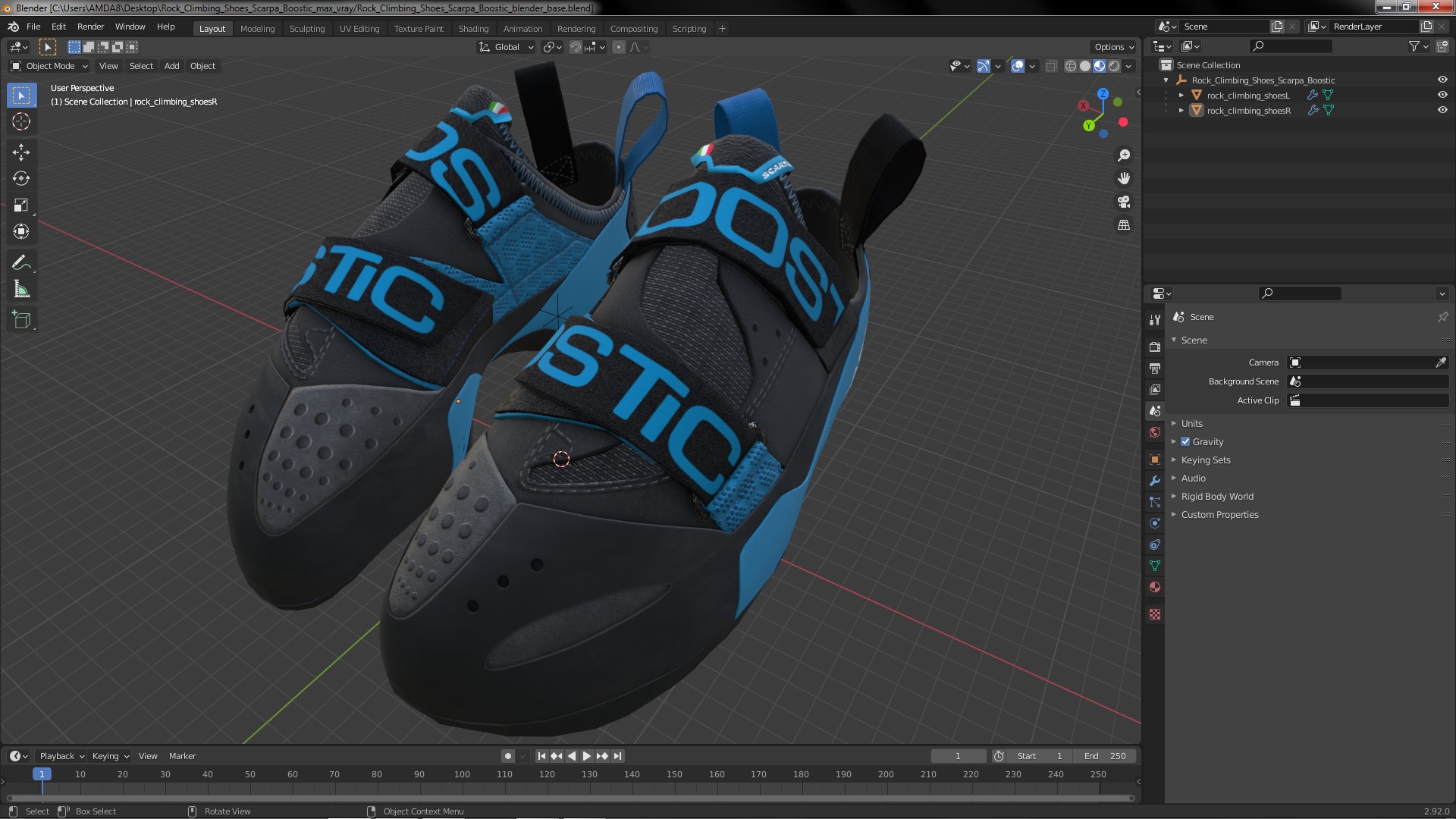Open the View Layer properties tab

point(1155,389)
